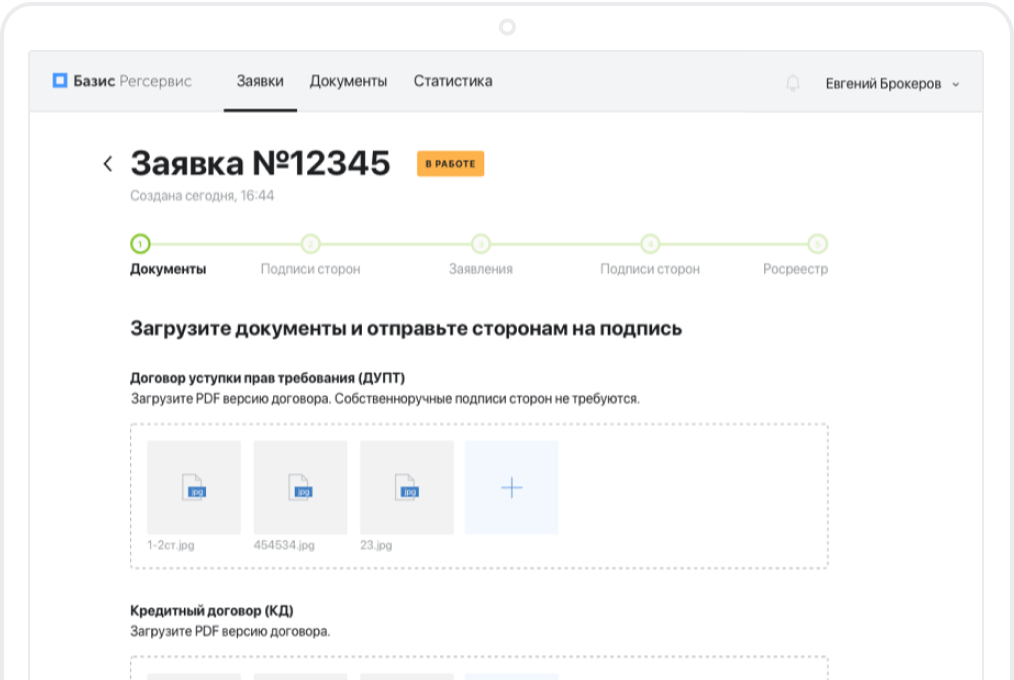1014x680 pixels.
Task: Click the В РАБОТЕ status badge
Action: (451, 164)
